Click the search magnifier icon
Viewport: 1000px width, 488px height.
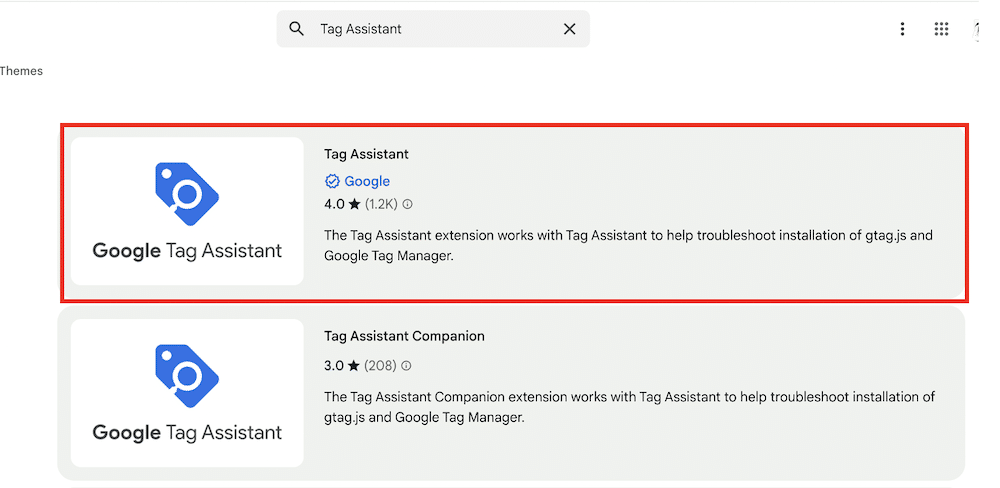(x=296, y=29)
